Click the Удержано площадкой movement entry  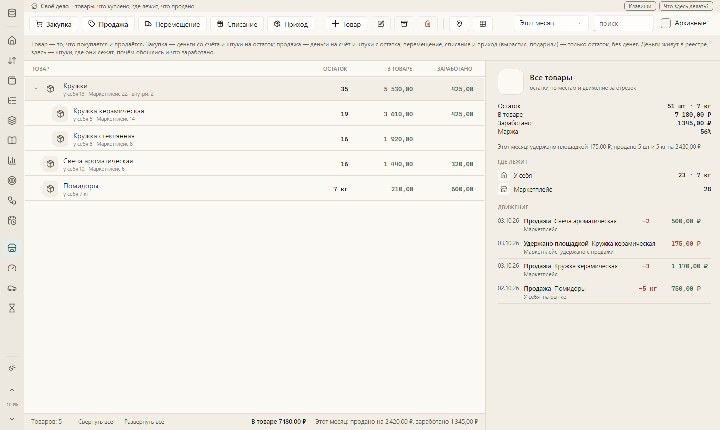click(604, 247)
